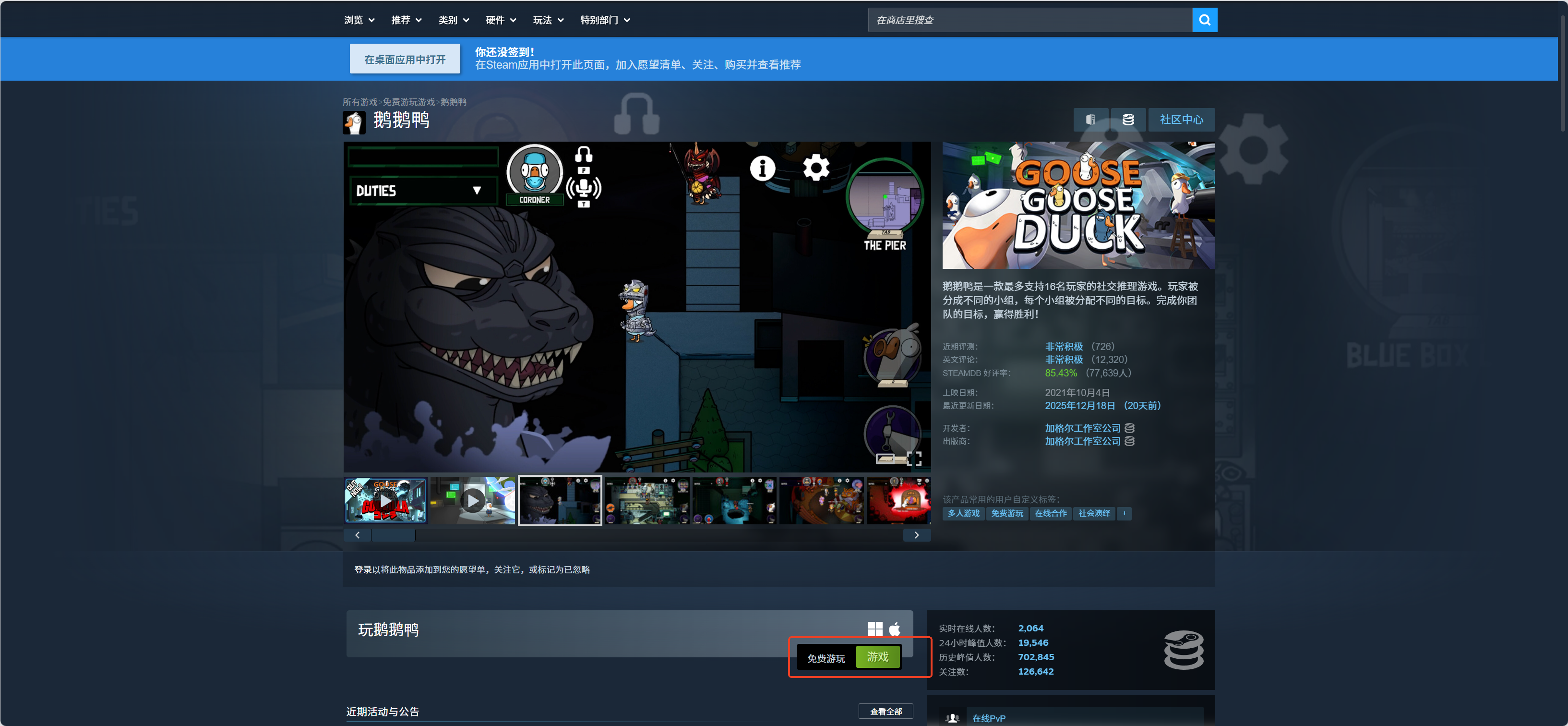Click SteamDB icon beside the developer name

[1130, 428]
